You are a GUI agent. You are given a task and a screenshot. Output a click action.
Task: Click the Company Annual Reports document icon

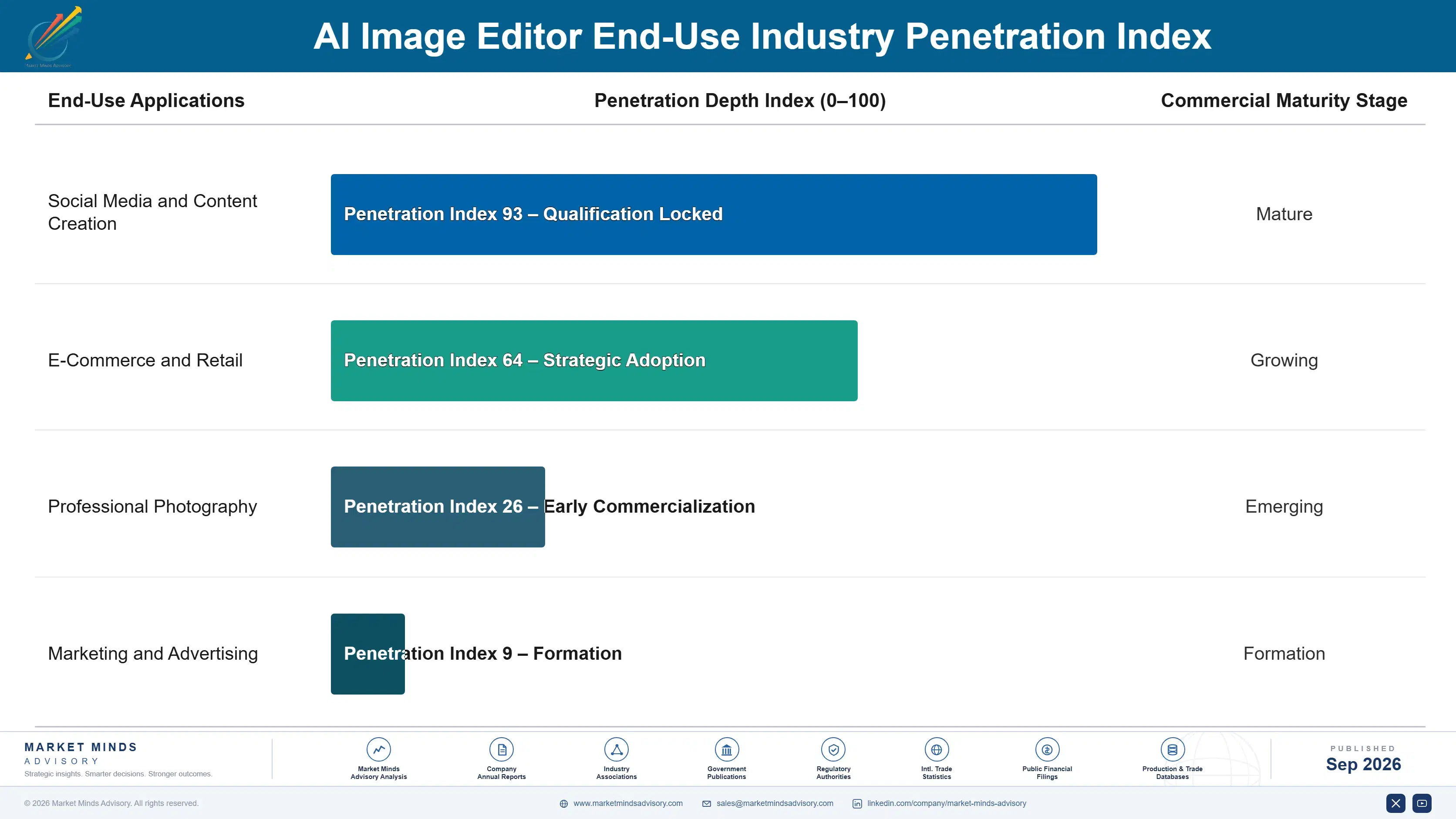(x=501, y=749)
